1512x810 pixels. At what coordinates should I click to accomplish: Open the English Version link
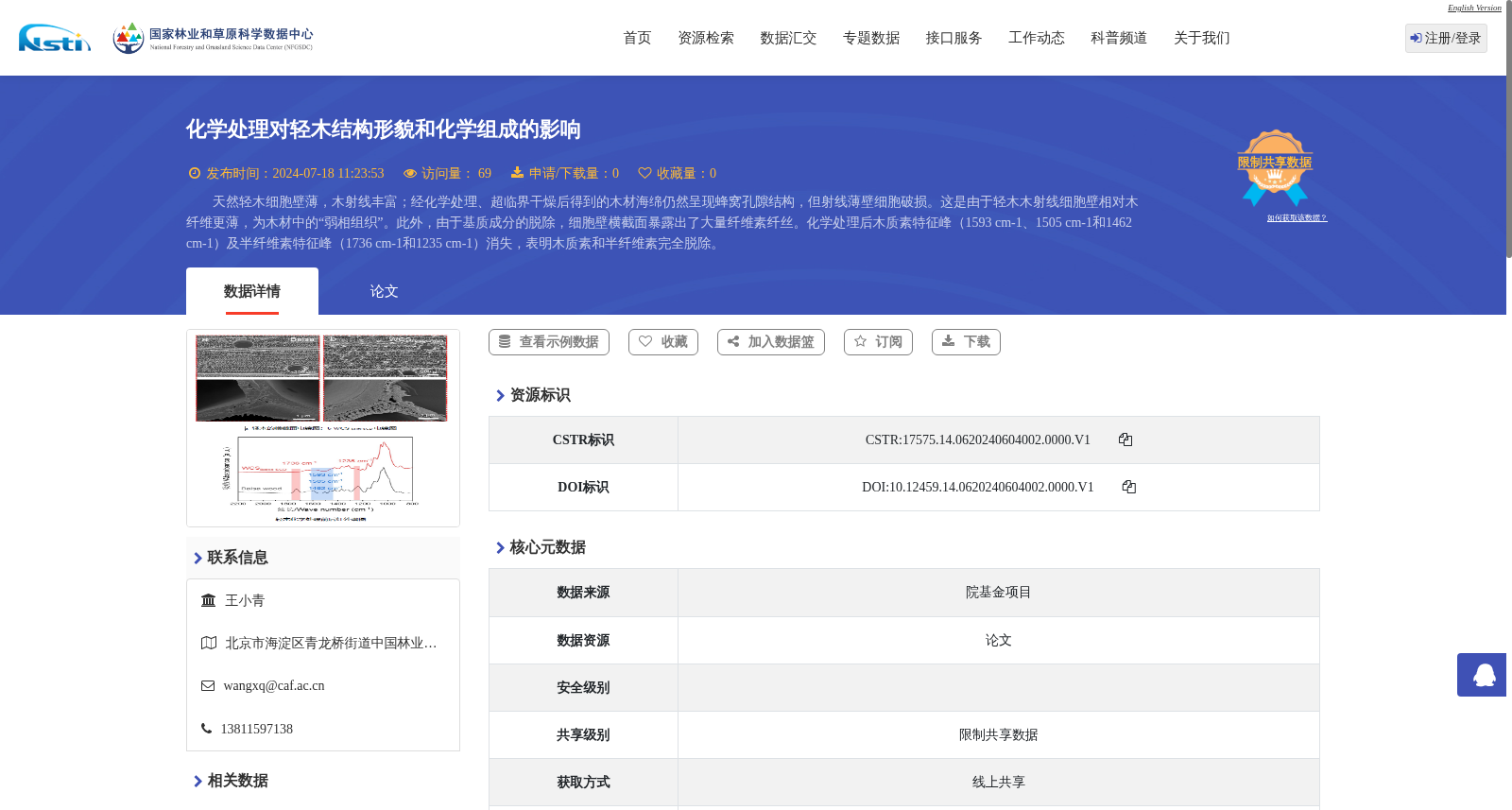coord(1474,8)
